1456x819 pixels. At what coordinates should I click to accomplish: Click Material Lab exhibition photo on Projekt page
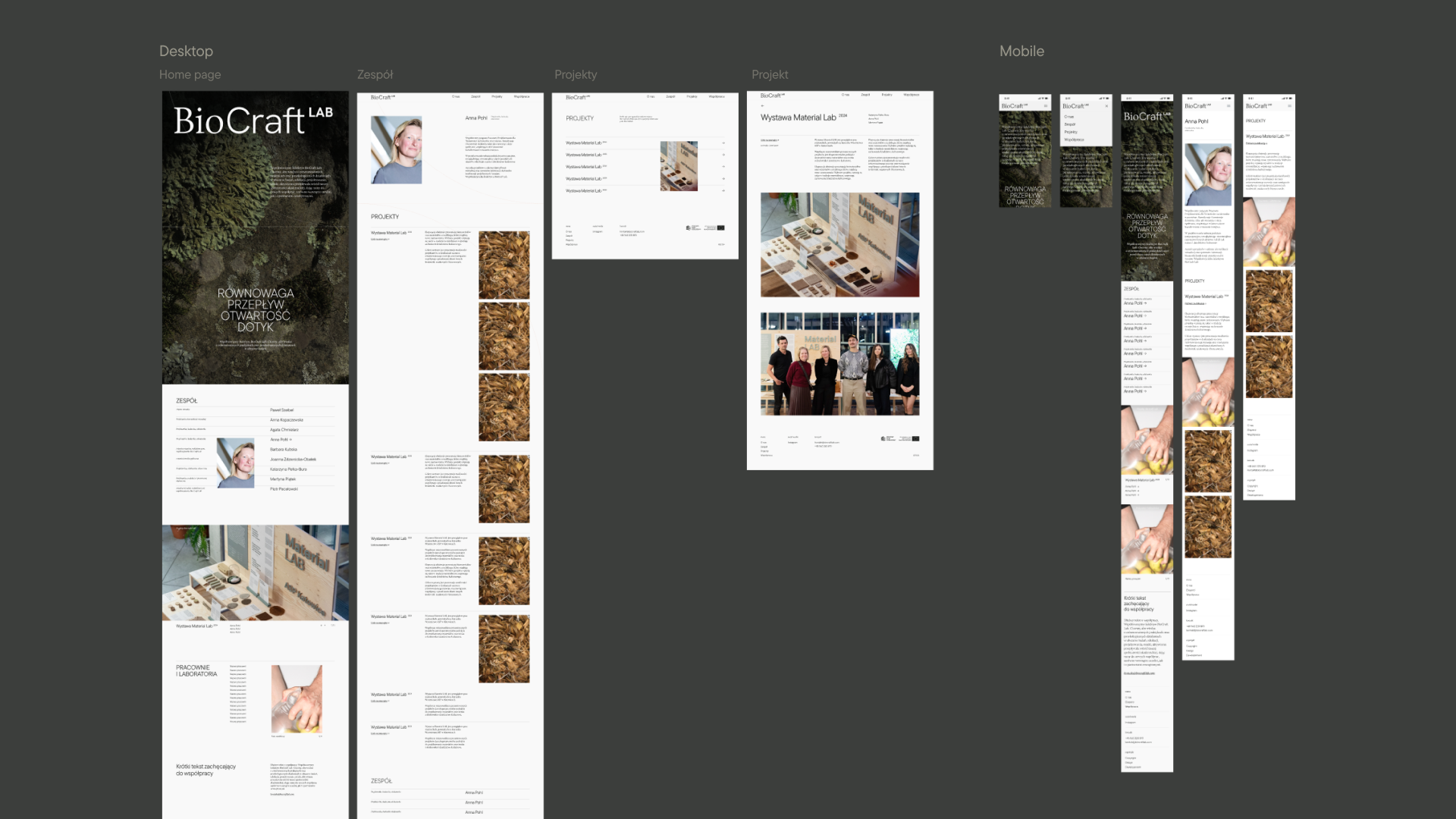(839, 244)
